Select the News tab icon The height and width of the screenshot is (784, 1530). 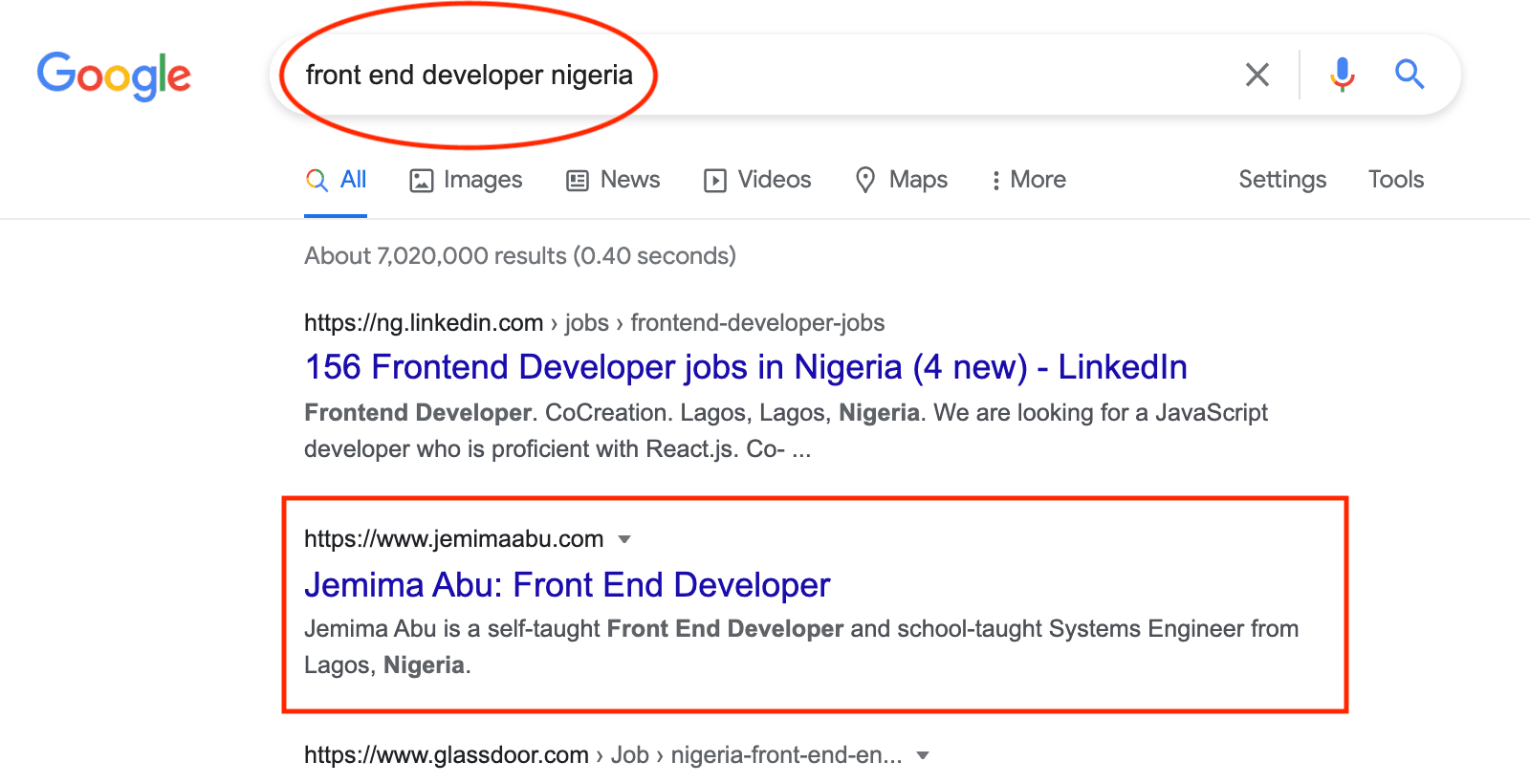576,180
